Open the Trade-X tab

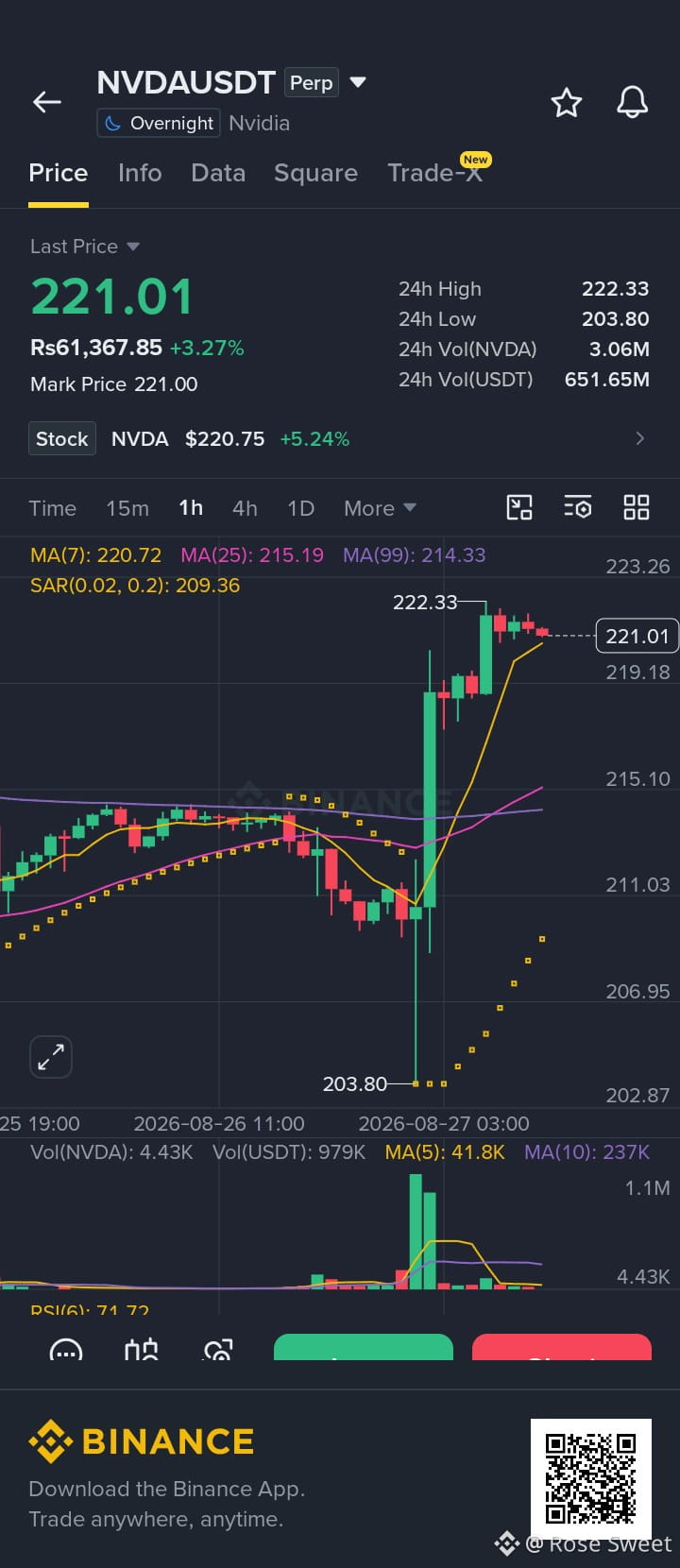point(435,173)
